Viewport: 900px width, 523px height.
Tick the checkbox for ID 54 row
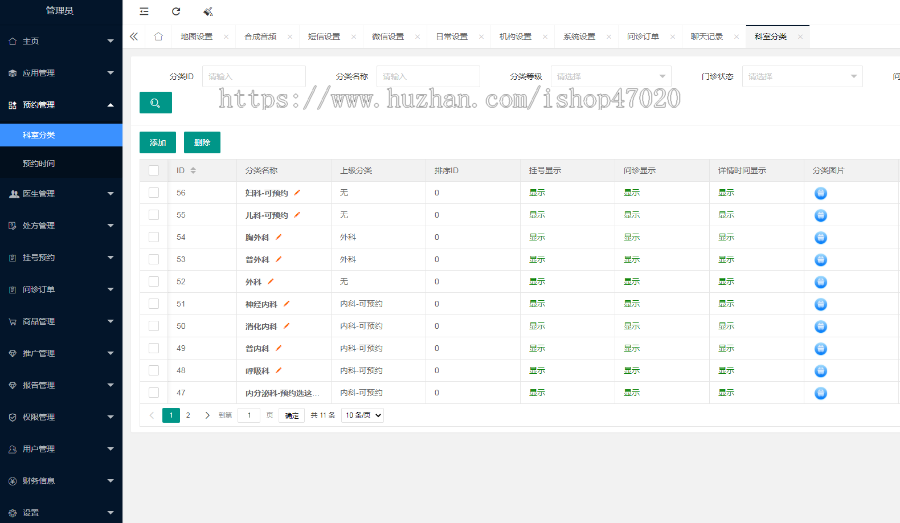(154, 237)
